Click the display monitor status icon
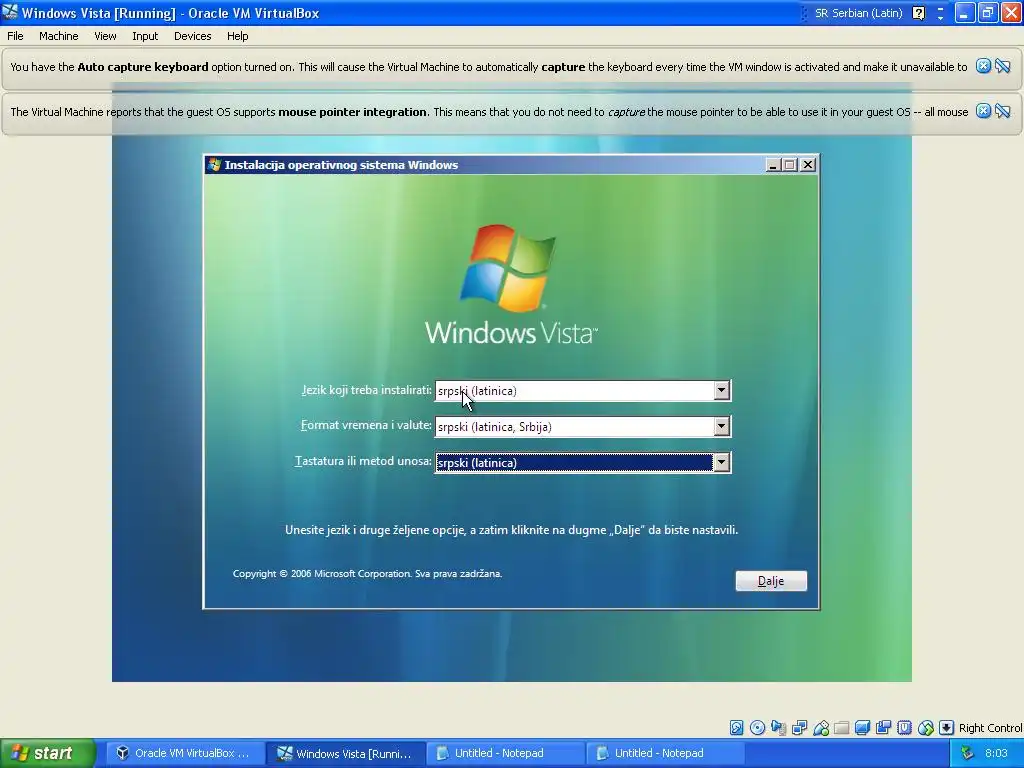The width and height of the screenshot is (1024, 768). 863,728
